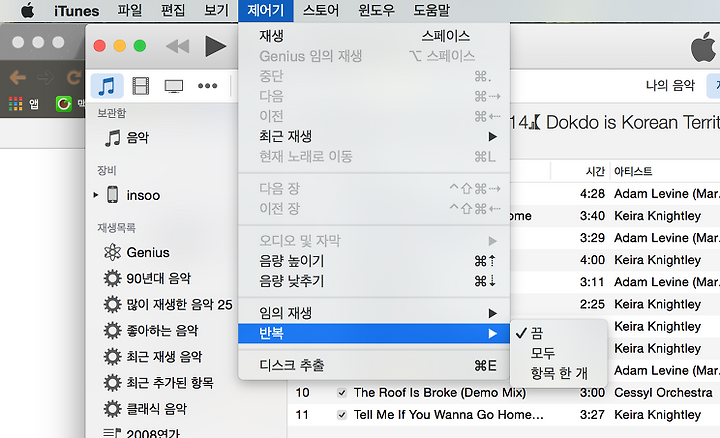Switch to the Movies library icon

point(141,86)
